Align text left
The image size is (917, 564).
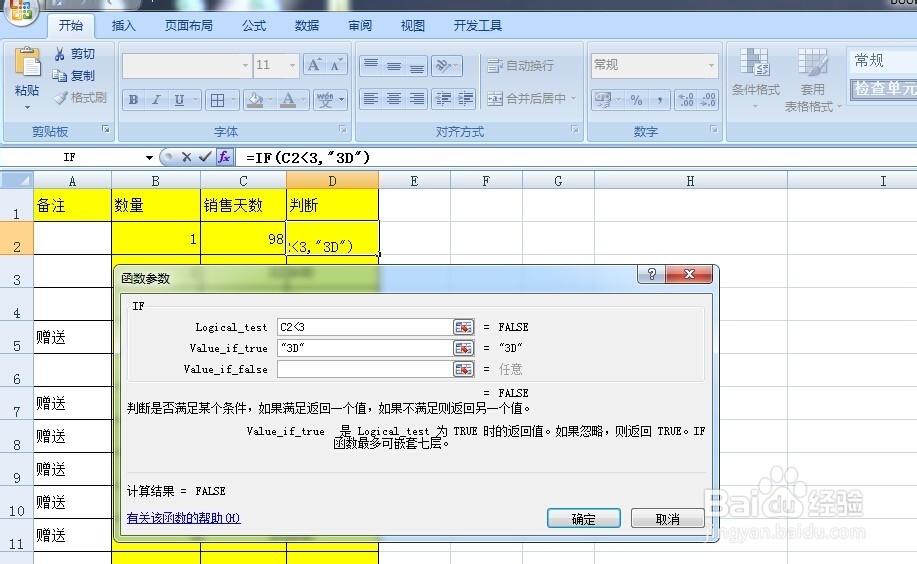pyautogui.click(x=371, y=99)
